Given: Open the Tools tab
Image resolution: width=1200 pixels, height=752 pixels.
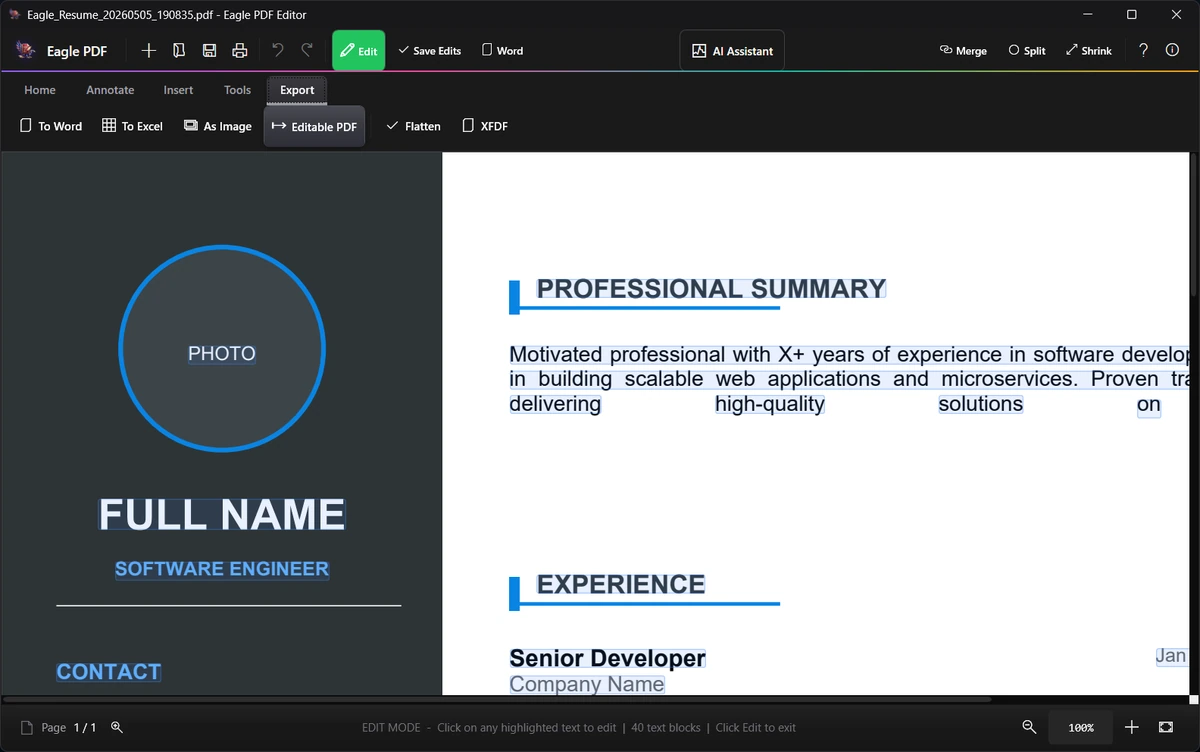Looking at the screenshot, I should [237, 90].
